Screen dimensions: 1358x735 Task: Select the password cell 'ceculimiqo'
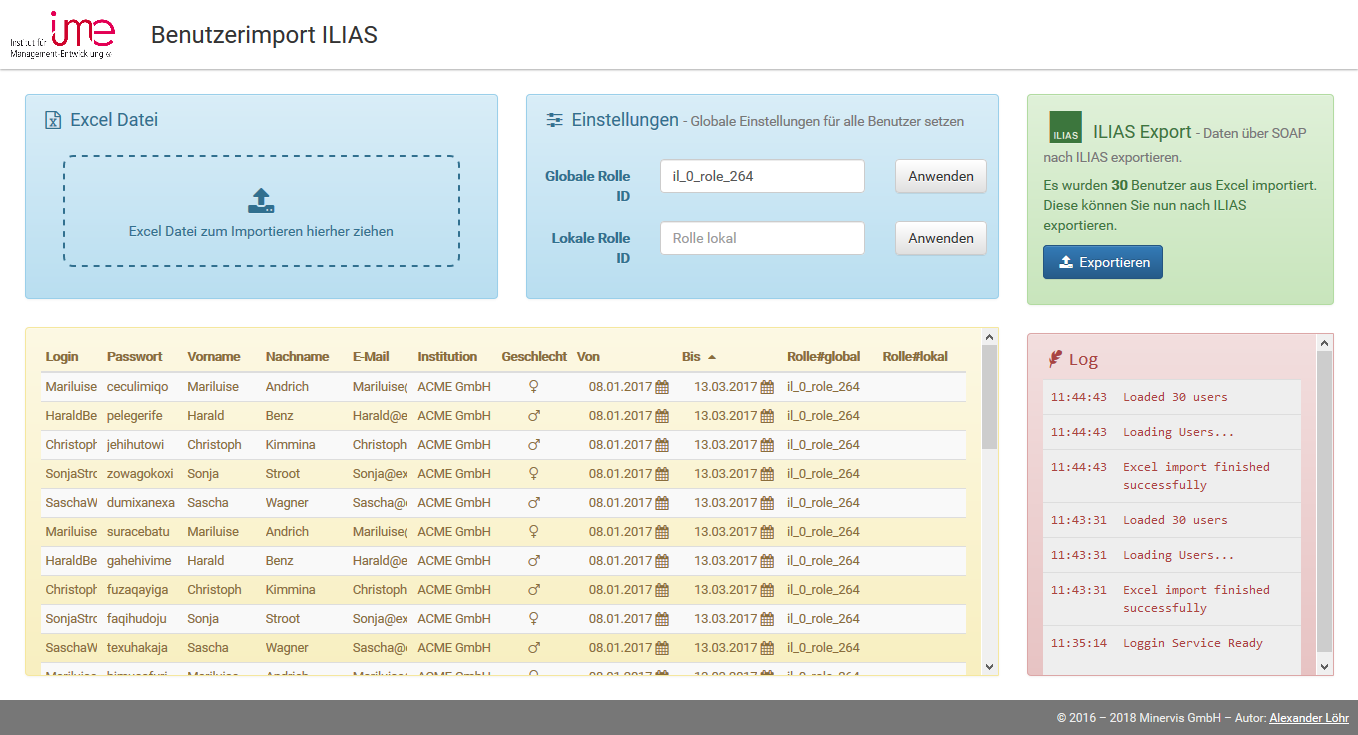(x=137, y=387)
